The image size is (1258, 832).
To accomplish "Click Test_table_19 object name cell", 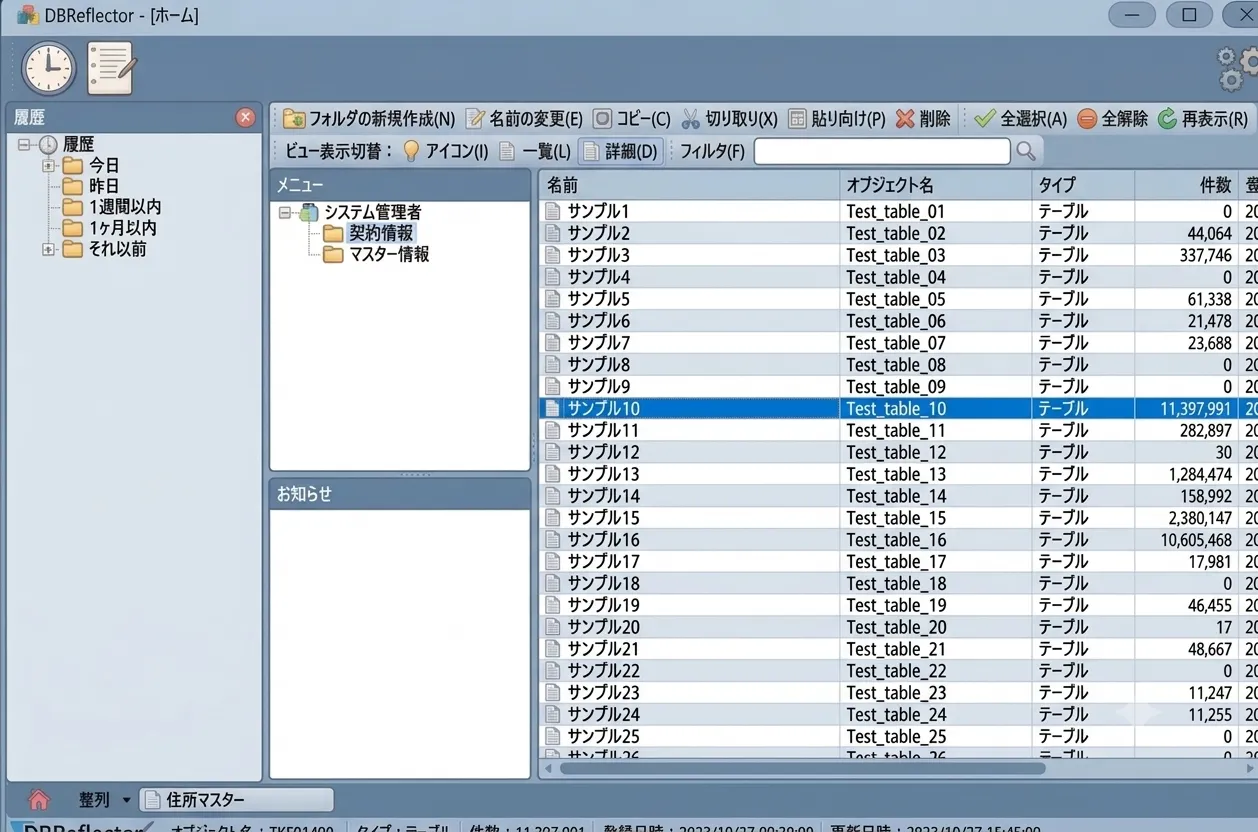I will tap(896, 605).
